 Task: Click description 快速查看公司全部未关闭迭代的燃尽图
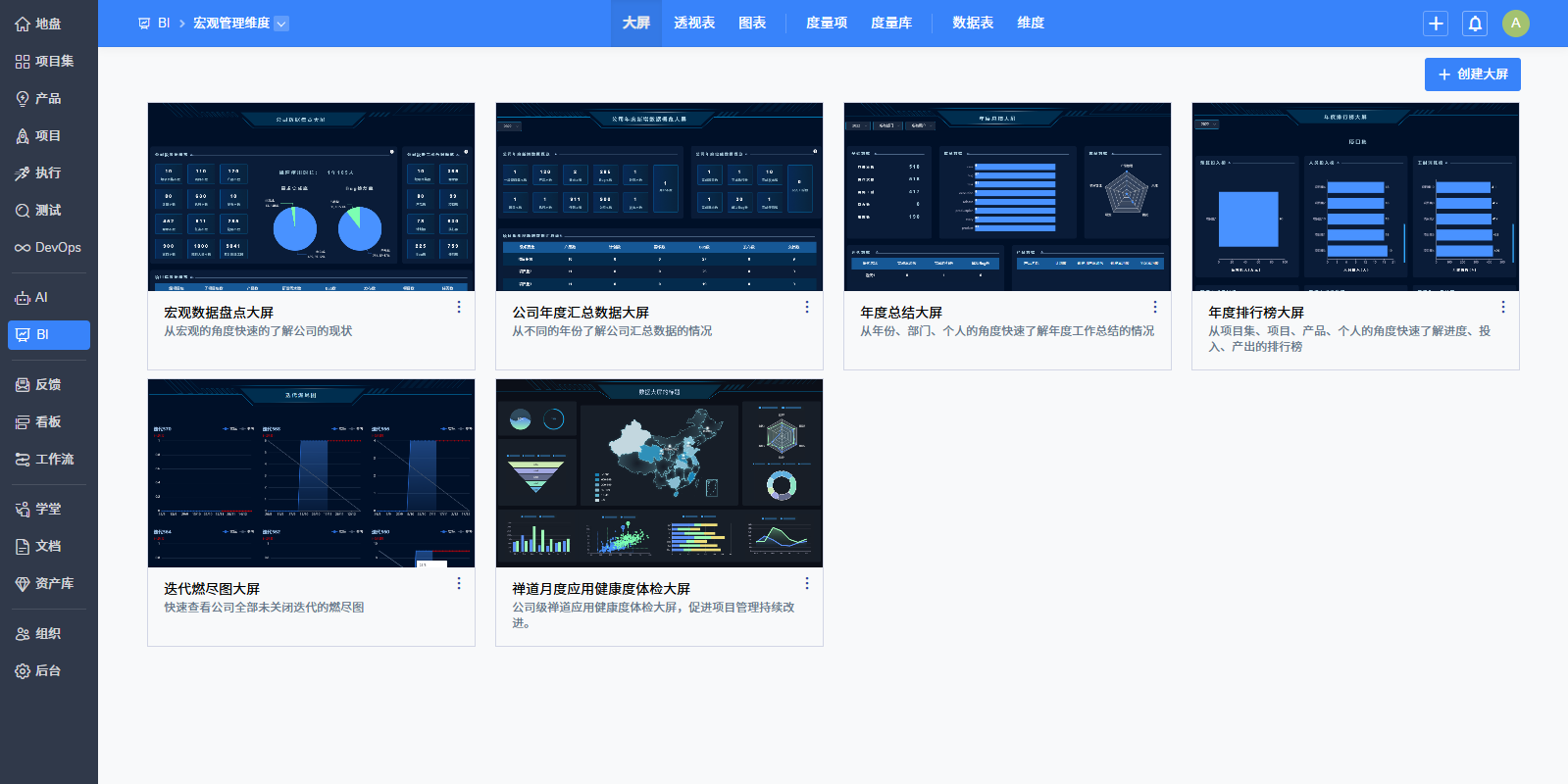coord(264,608)
